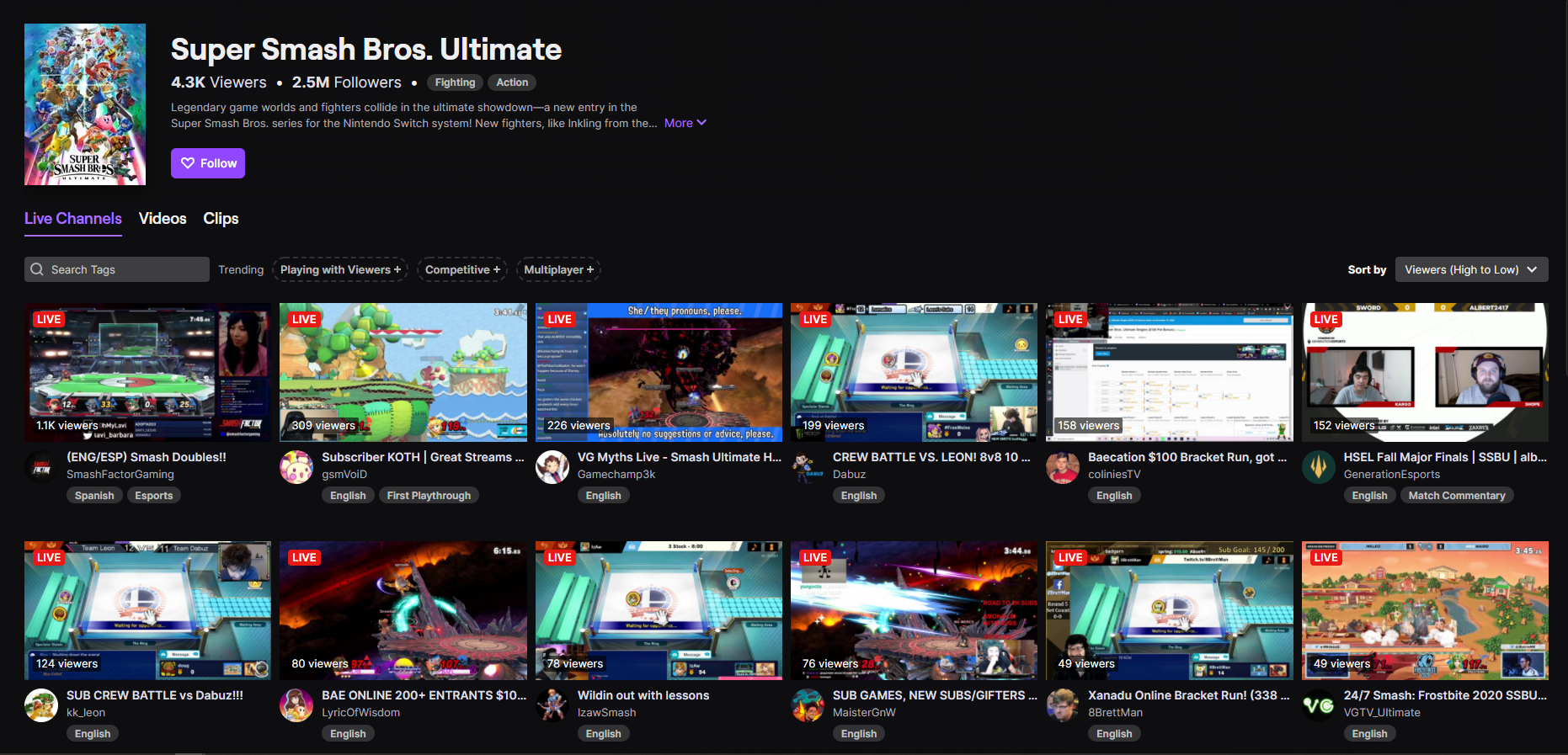Viewport: 1568px width, 755px height.
Task: Open gsmVoiD stream thumbnail with 309 viewers
Action: tap(403, 372)
